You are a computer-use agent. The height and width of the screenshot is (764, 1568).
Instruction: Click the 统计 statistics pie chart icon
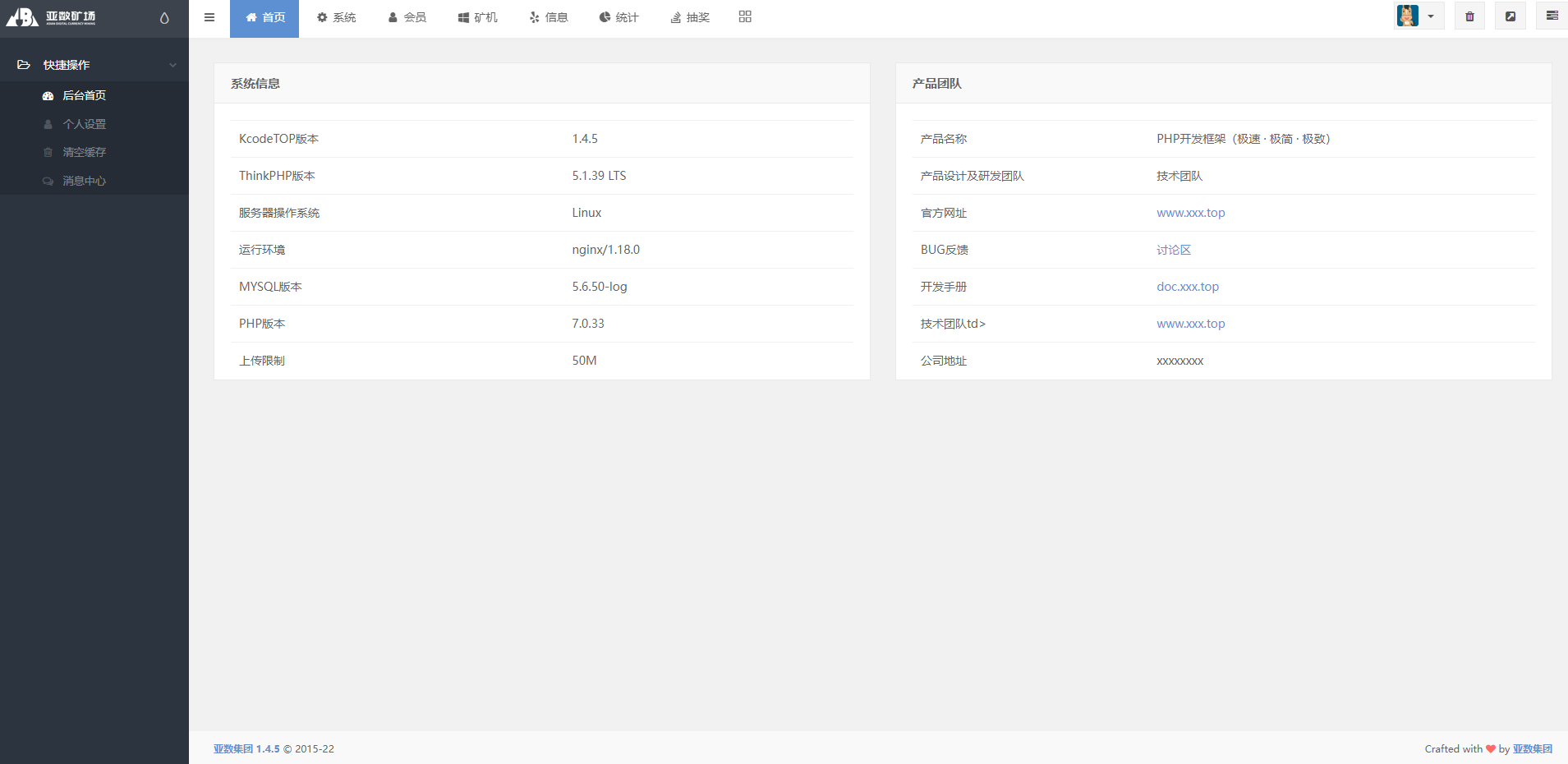(x=604, y=16)
